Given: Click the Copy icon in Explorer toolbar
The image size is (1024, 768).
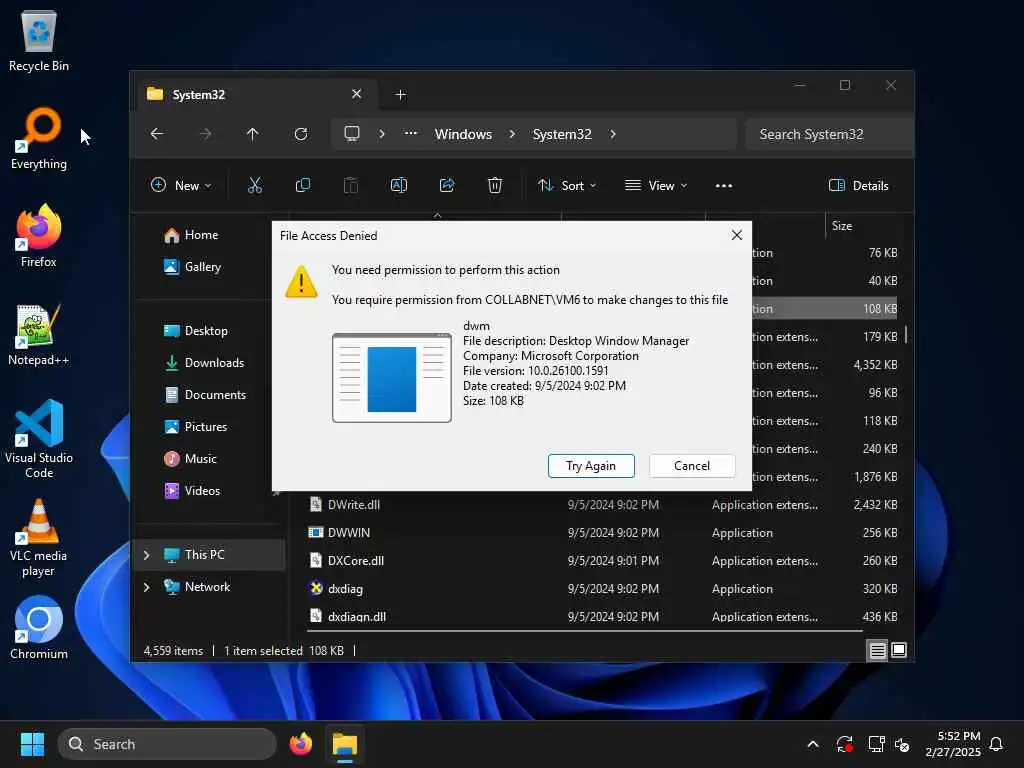Looking at the screenshot, I should [302, 185].
